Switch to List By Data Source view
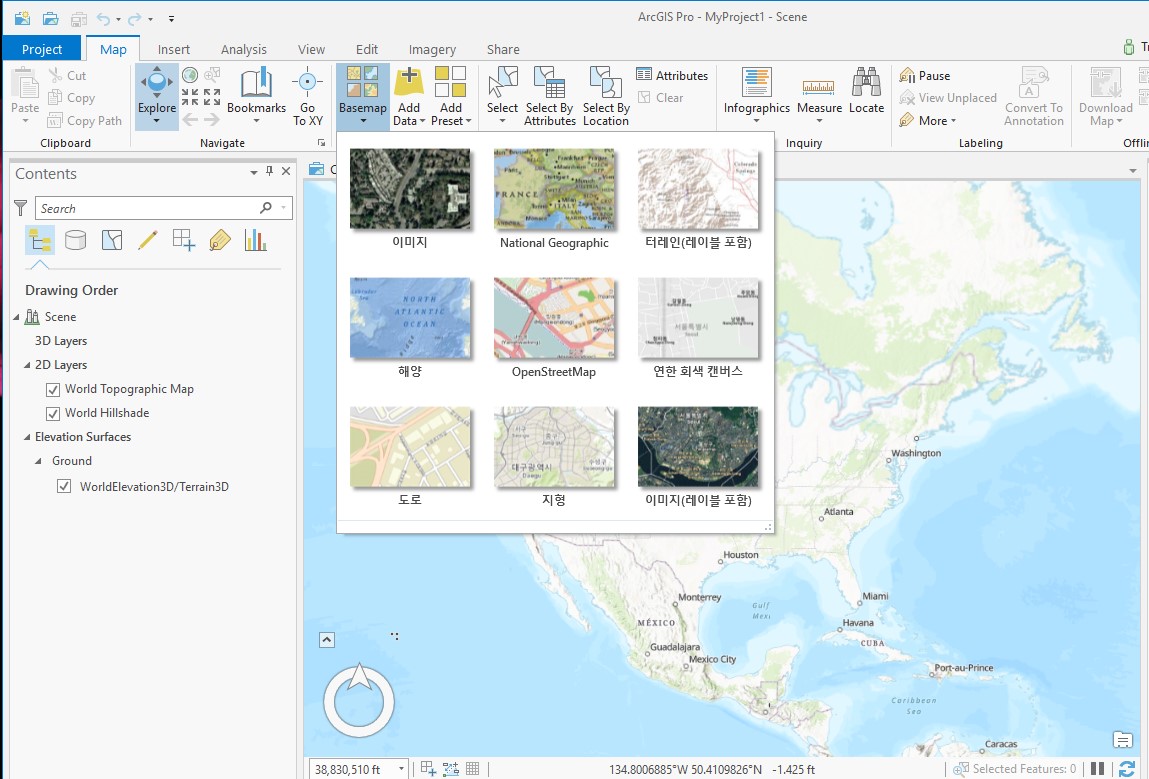 point(75,240)
